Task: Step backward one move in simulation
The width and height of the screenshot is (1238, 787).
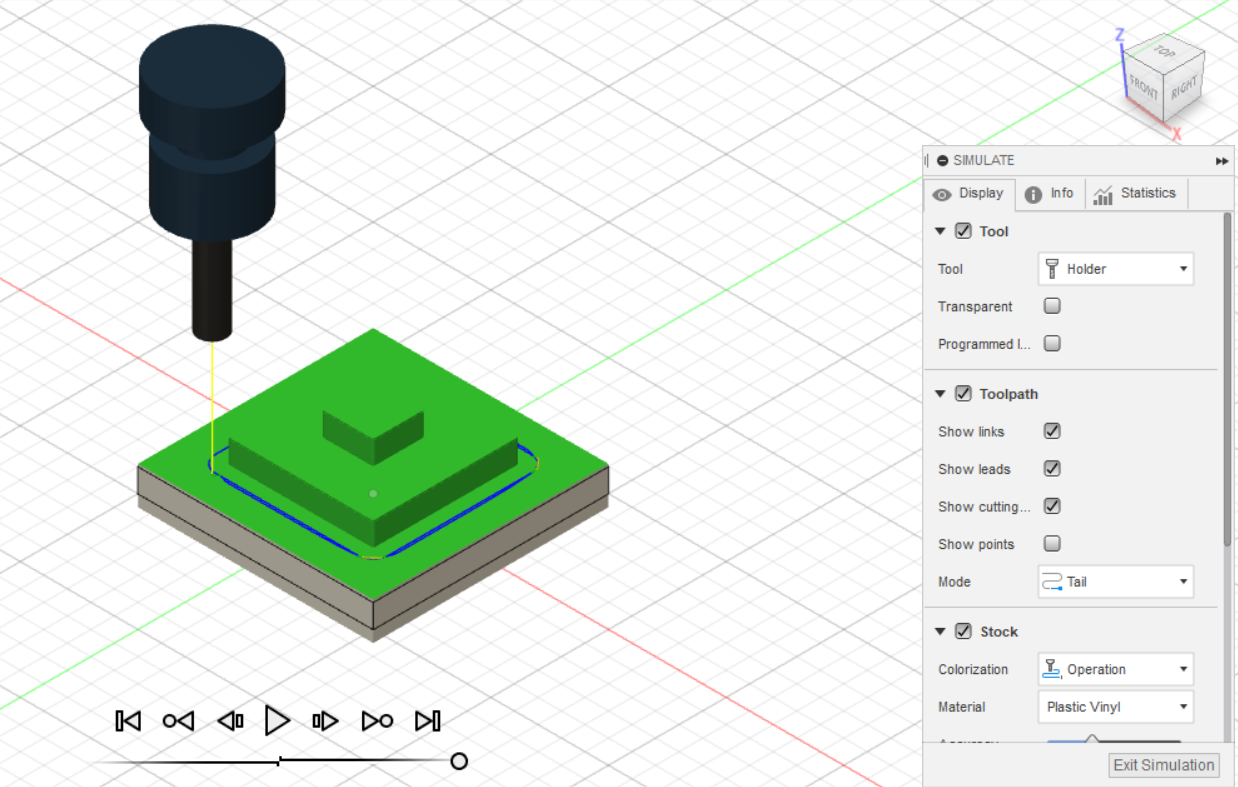Action: point(230,721)
